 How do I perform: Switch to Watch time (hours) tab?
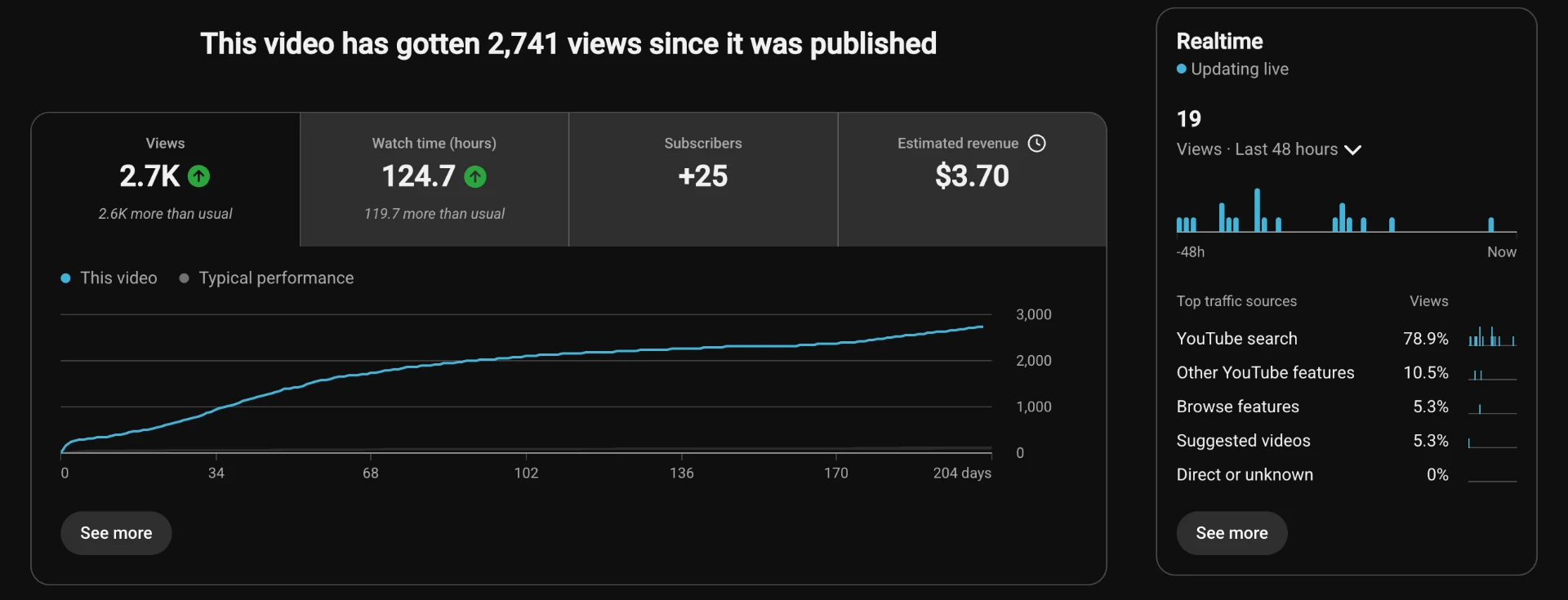[434, 180]
